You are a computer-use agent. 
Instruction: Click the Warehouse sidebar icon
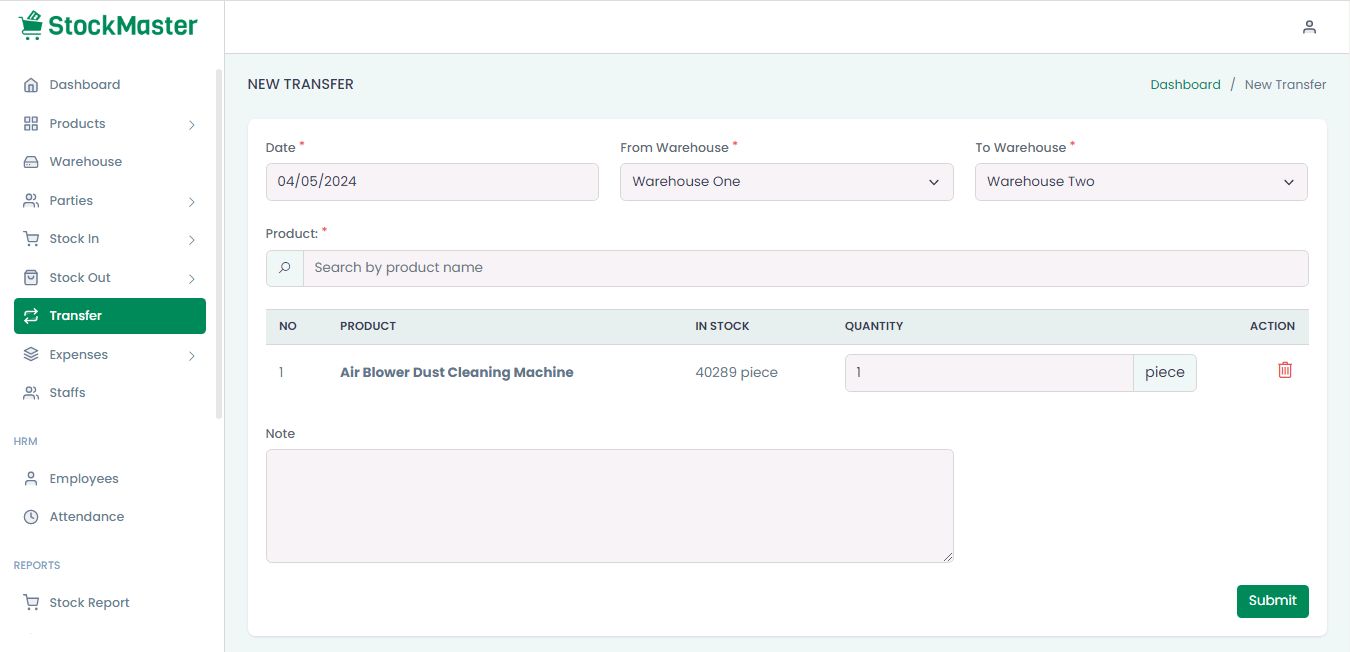click(31, 162)
